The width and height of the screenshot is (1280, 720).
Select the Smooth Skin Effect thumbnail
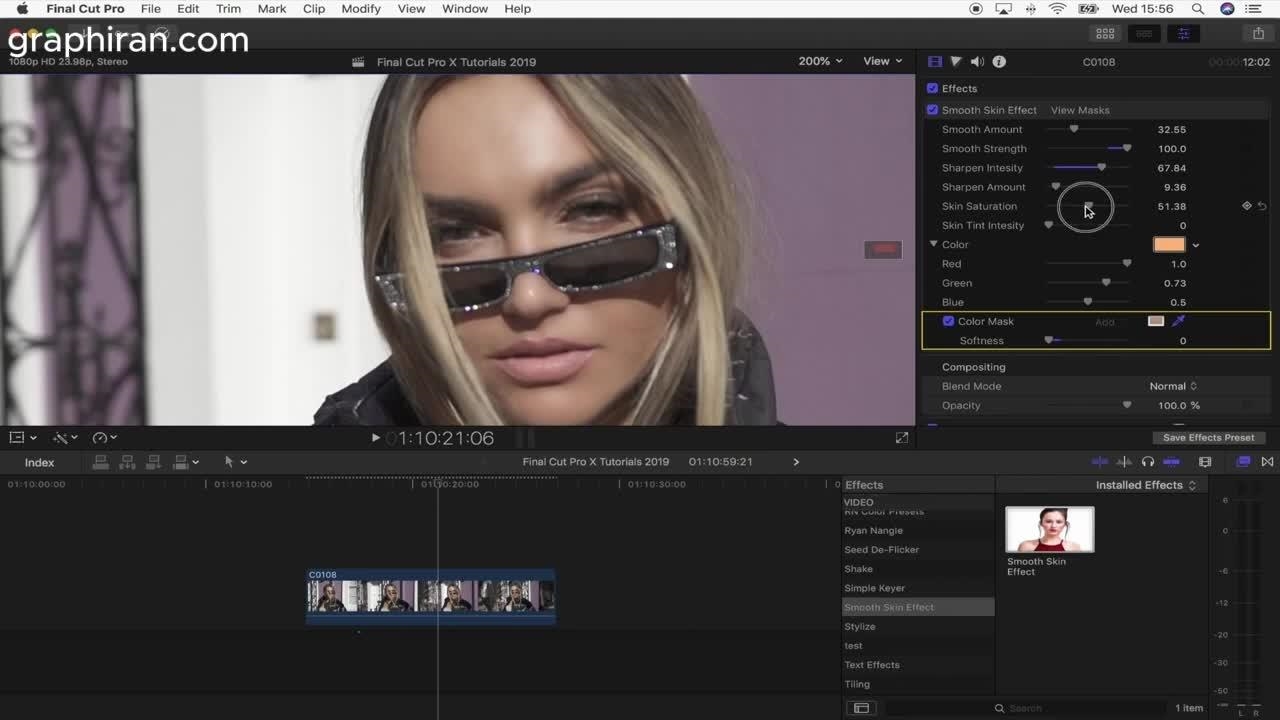(x=1049, y=530)
